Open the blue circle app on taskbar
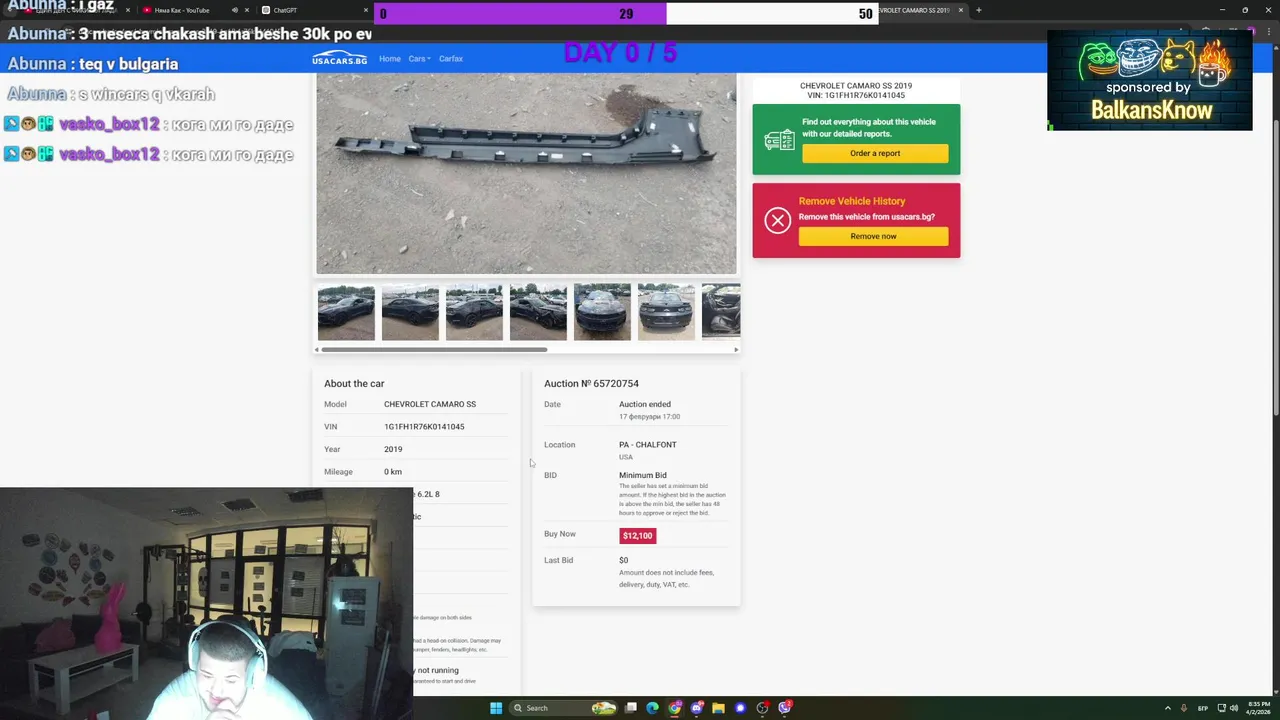 pyautogui.click(x=740, y=708)
